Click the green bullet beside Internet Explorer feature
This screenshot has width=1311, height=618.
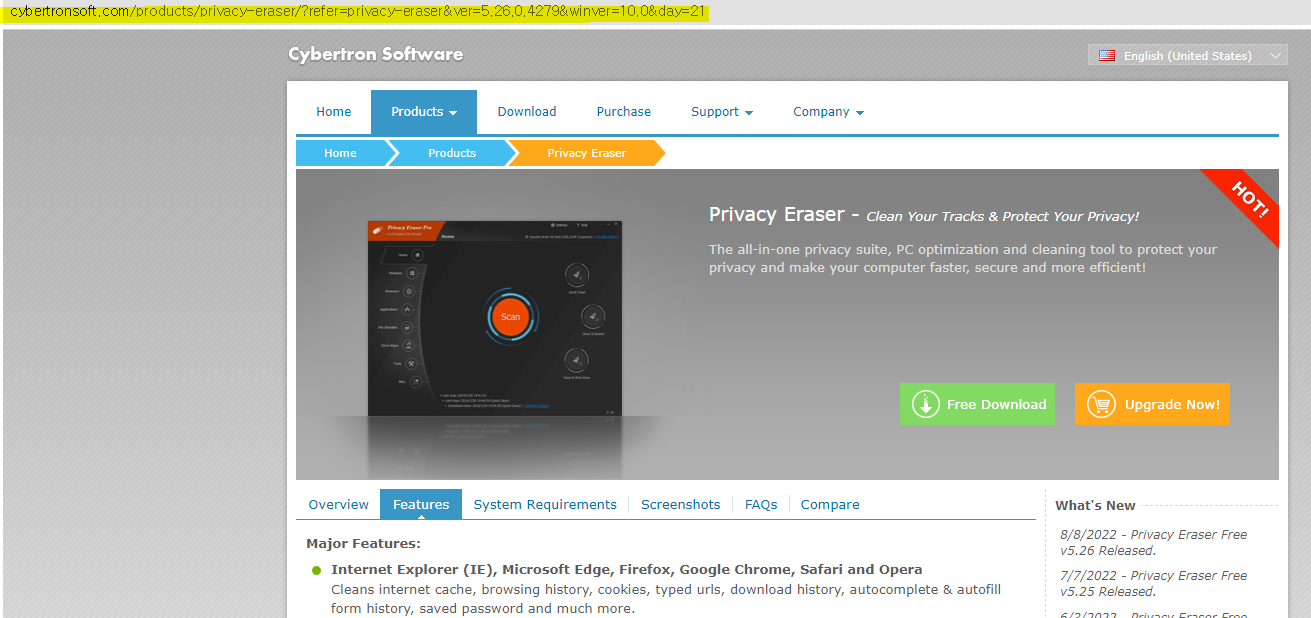click(x=317, y=570)
